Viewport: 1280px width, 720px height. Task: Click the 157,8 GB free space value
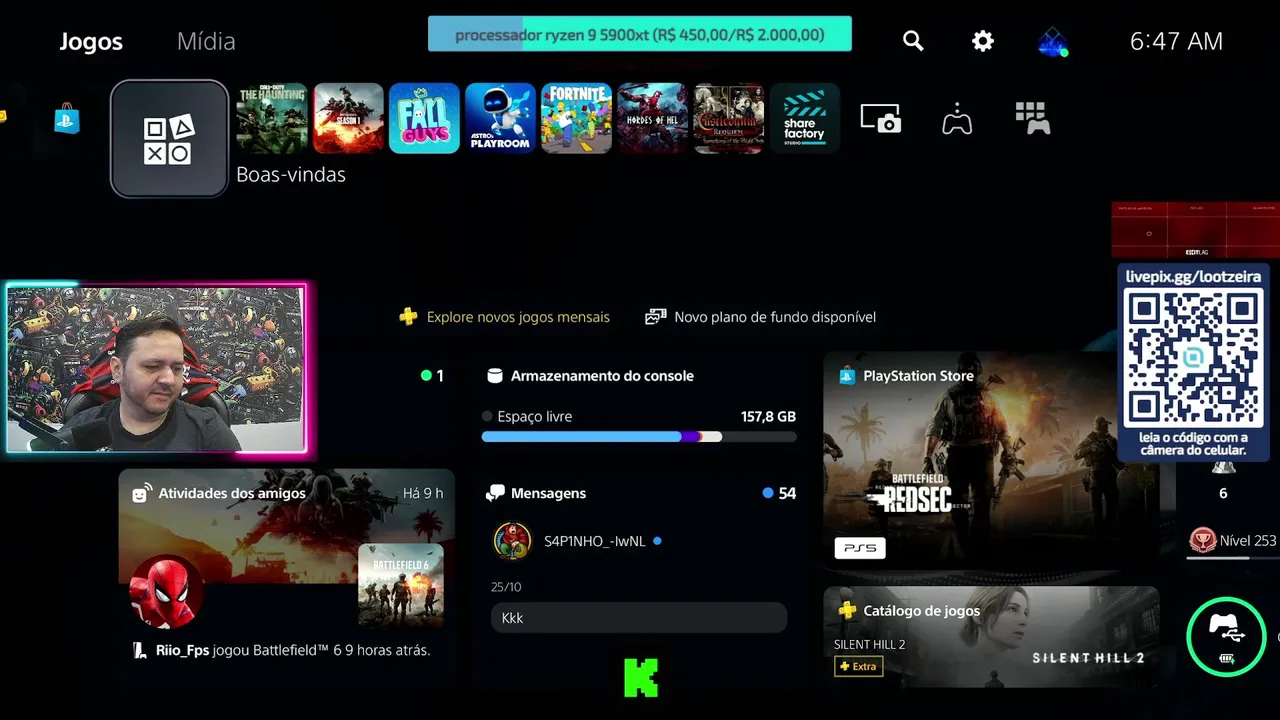click(x=768, y=417)
